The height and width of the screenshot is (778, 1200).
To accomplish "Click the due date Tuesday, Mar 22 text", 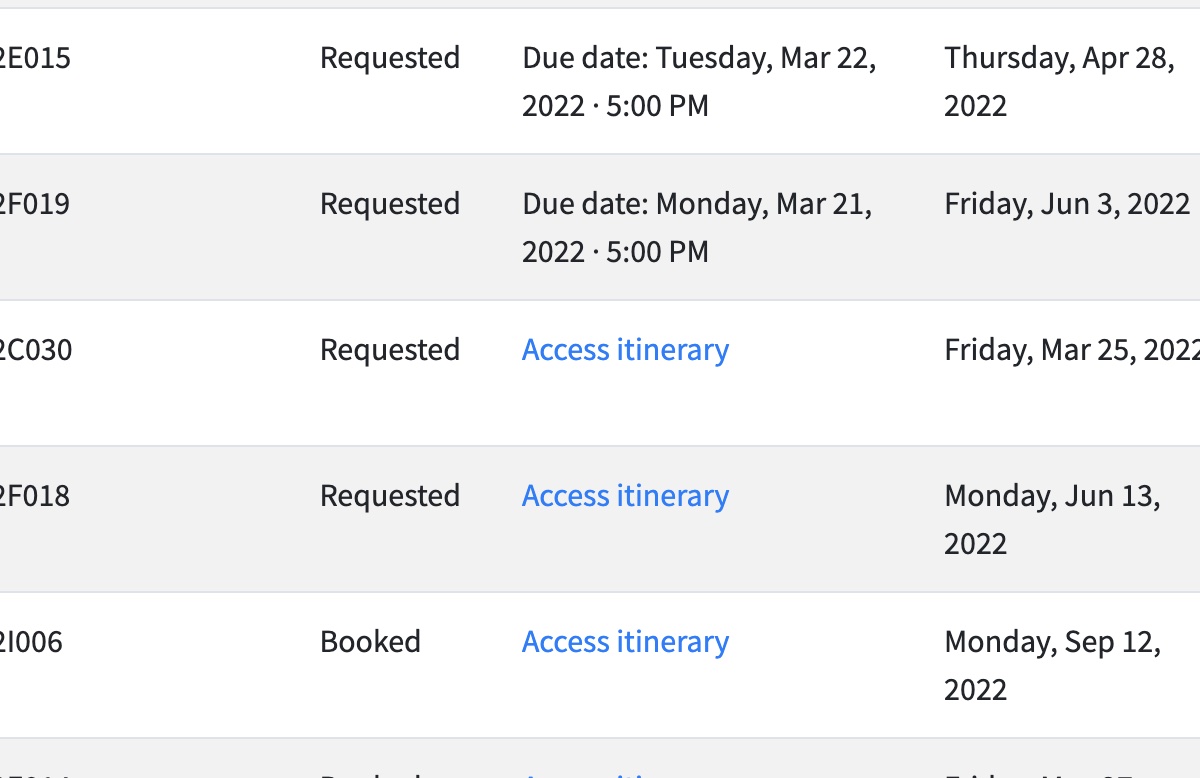I will point(699,82).
